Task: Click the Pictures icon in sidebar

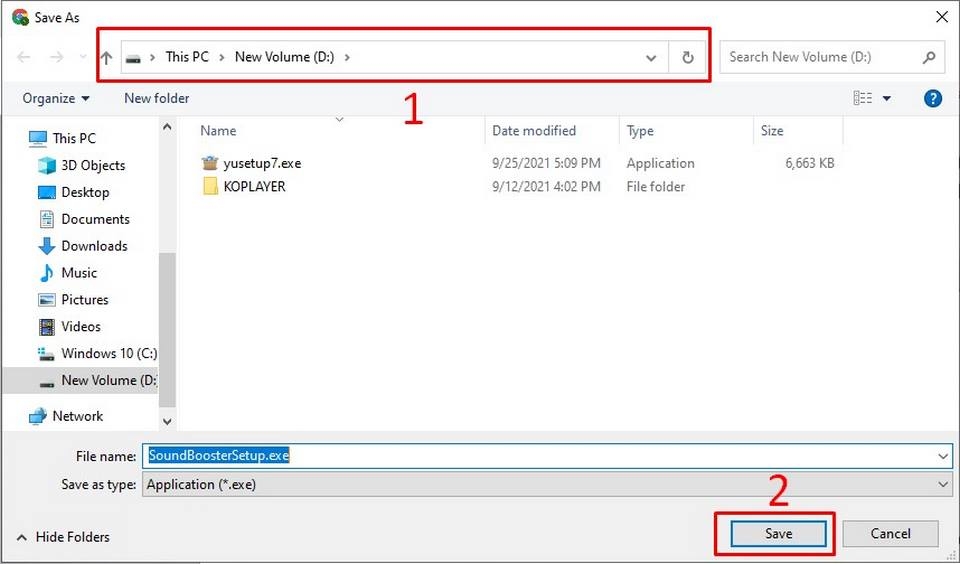Action: [47, 300]
